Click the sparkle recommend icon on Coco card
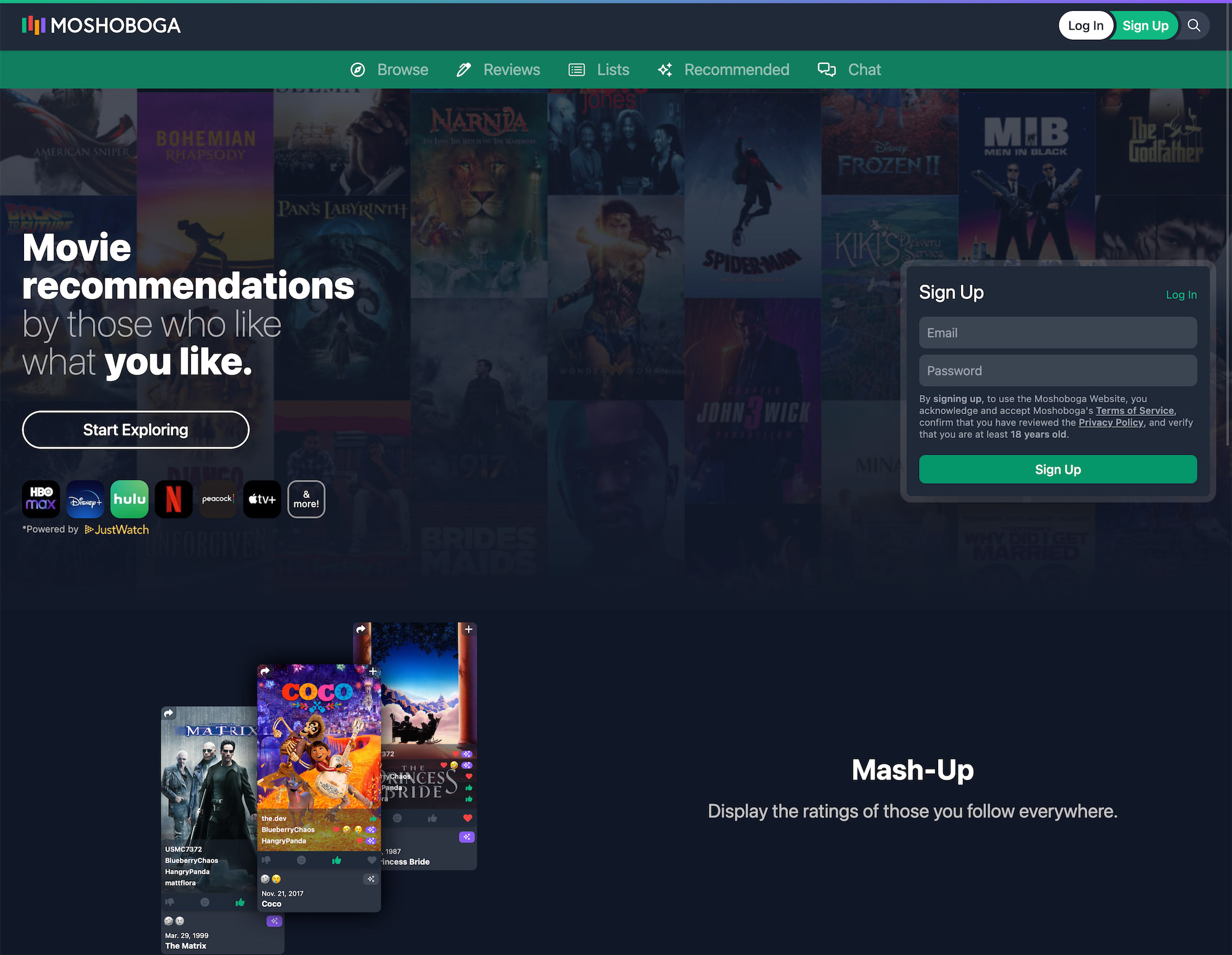The image size is (1232, 955). coord(371,879)
